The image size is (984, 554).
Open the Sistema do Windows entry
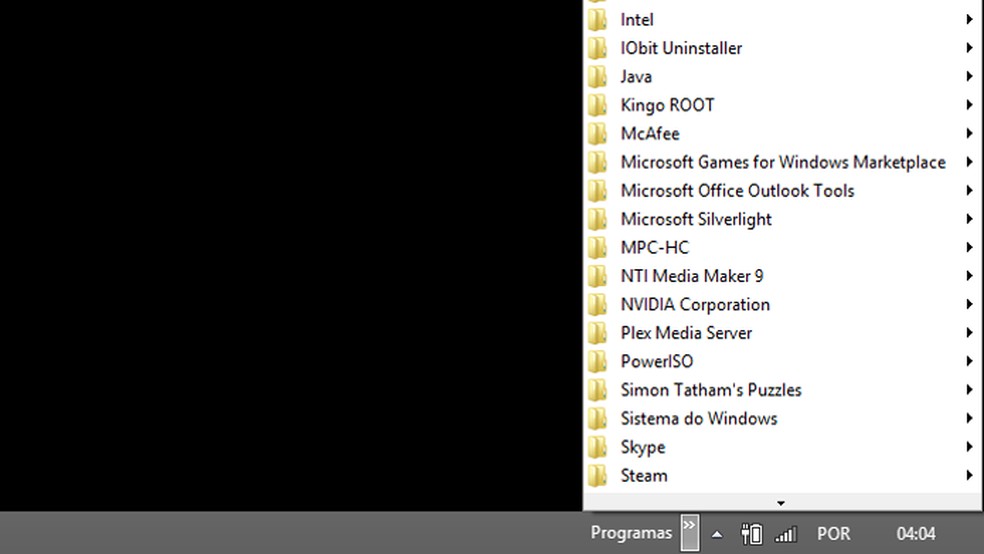pos(783,418)
